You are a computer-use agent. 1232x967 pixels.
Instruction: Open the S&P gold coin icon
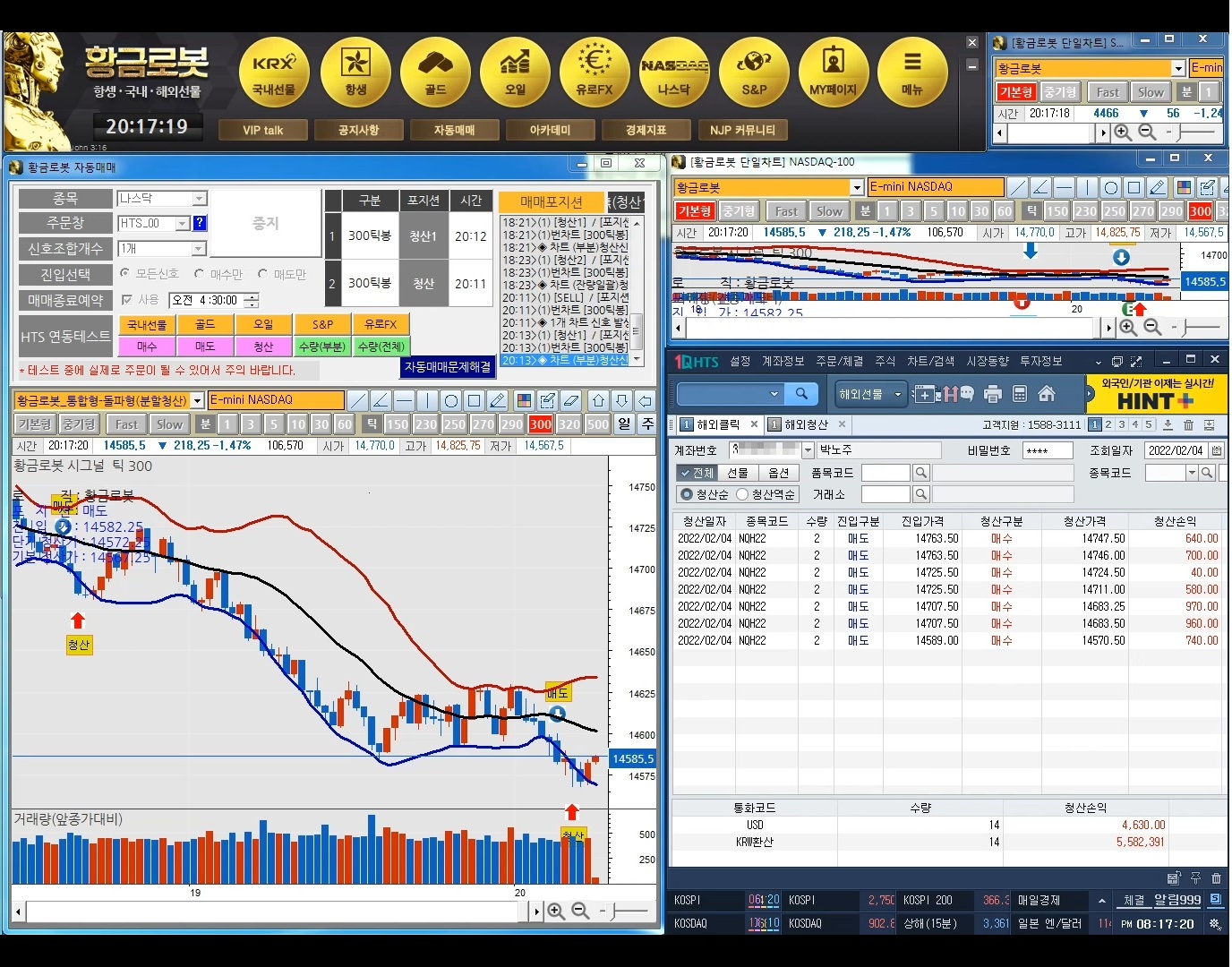[x=754, y=73]
